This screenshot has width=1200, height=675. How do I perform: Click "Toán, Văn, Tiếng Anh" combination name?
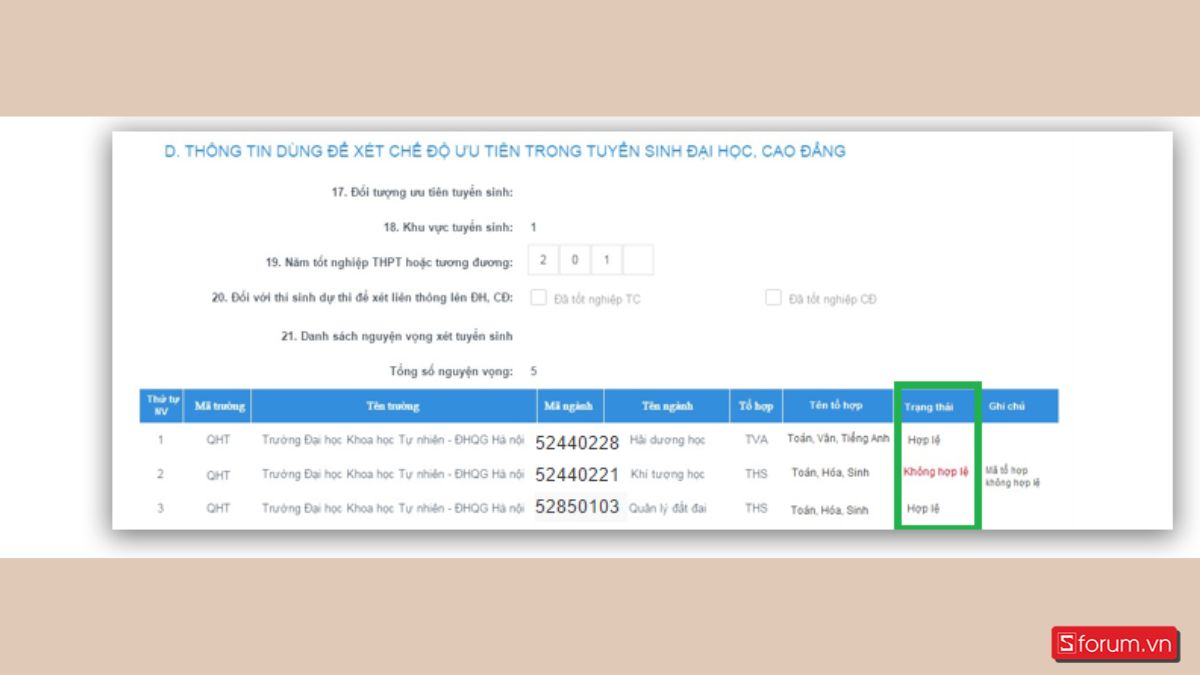[838, 439]
